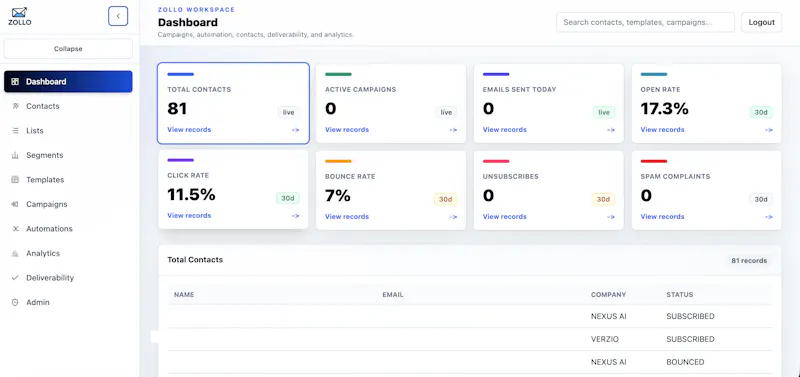The width and height of the screenshot is (800, 377).
Task: Go to Campaigns
Action: click(x=68, y=204)
